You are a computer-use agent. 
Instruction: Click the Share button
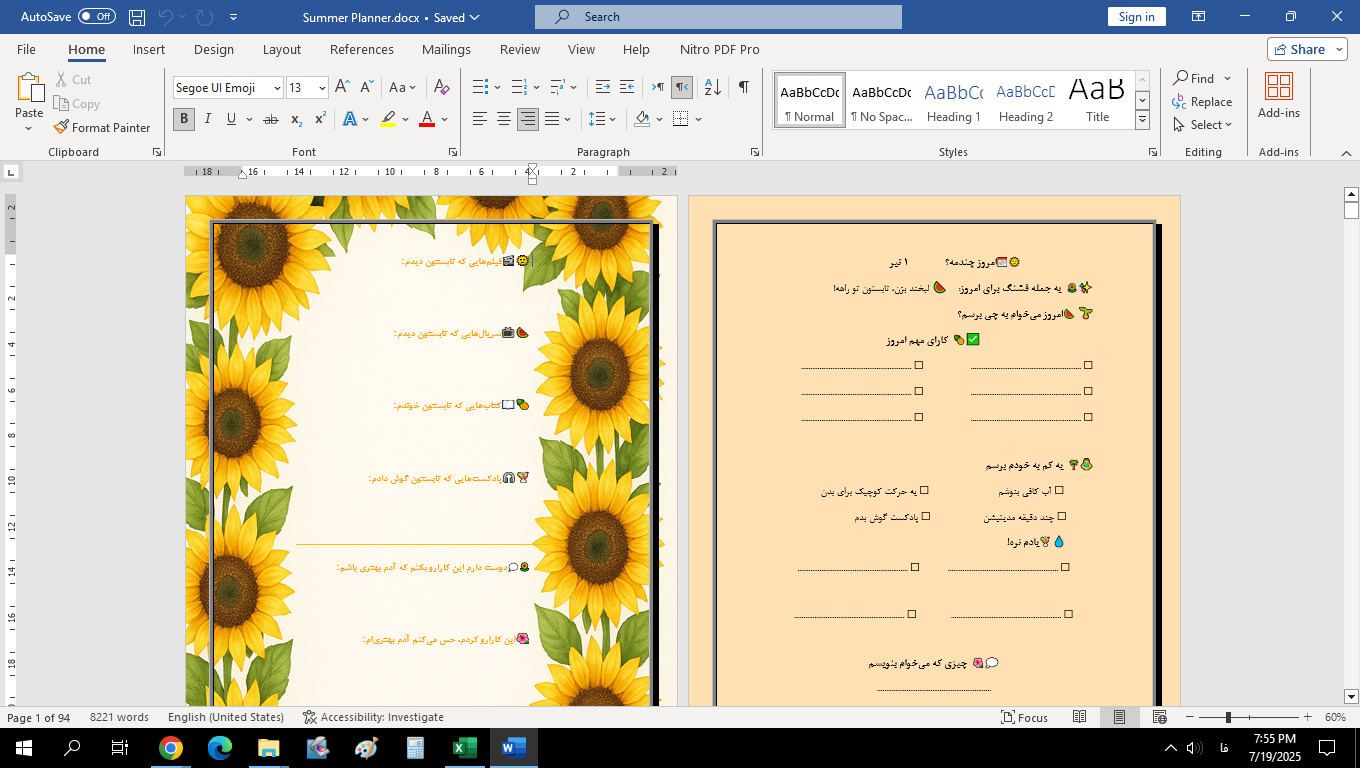pyautogui.click(x=1306, y=49)
